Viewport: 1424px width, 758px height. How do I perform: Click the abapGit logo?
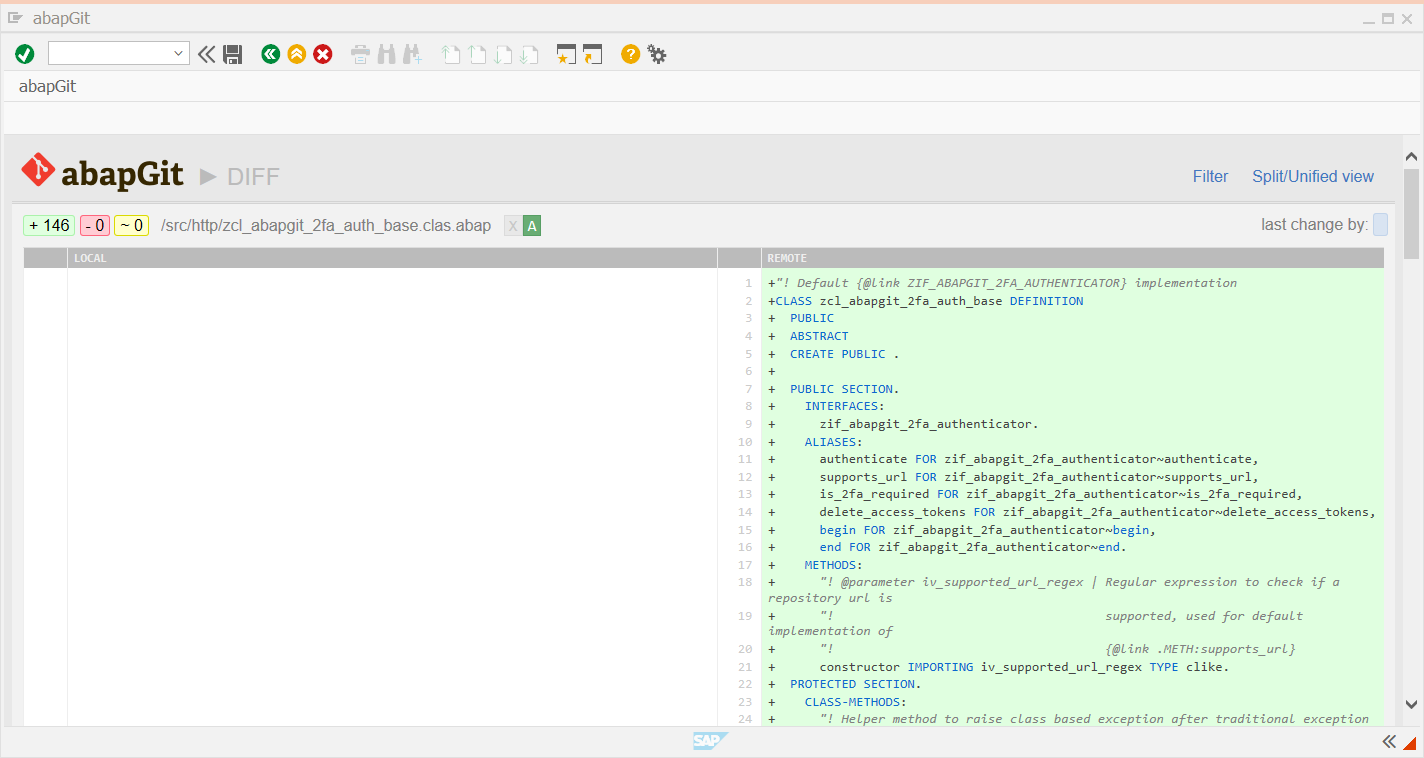102,173
